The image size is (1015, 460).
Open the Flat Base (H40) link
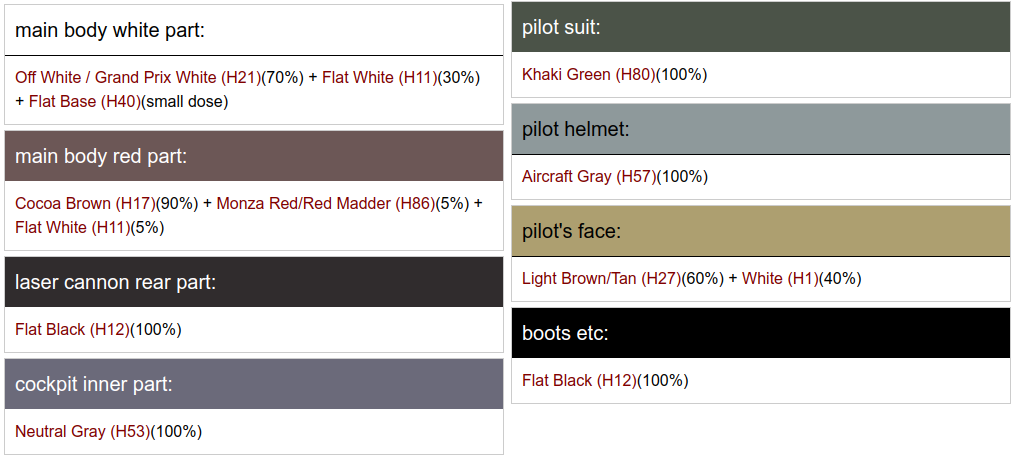coord(85,101)
